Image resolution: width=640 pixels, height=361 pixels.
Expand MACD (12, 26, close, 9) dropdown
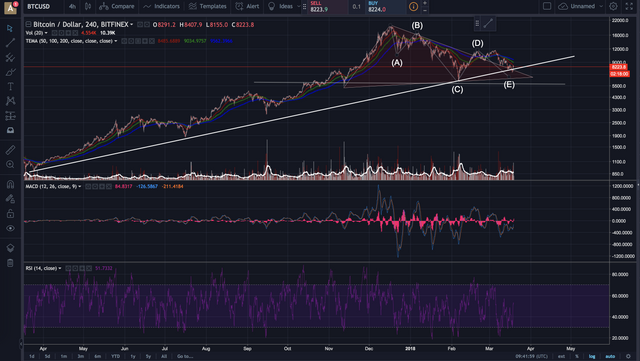80,186
